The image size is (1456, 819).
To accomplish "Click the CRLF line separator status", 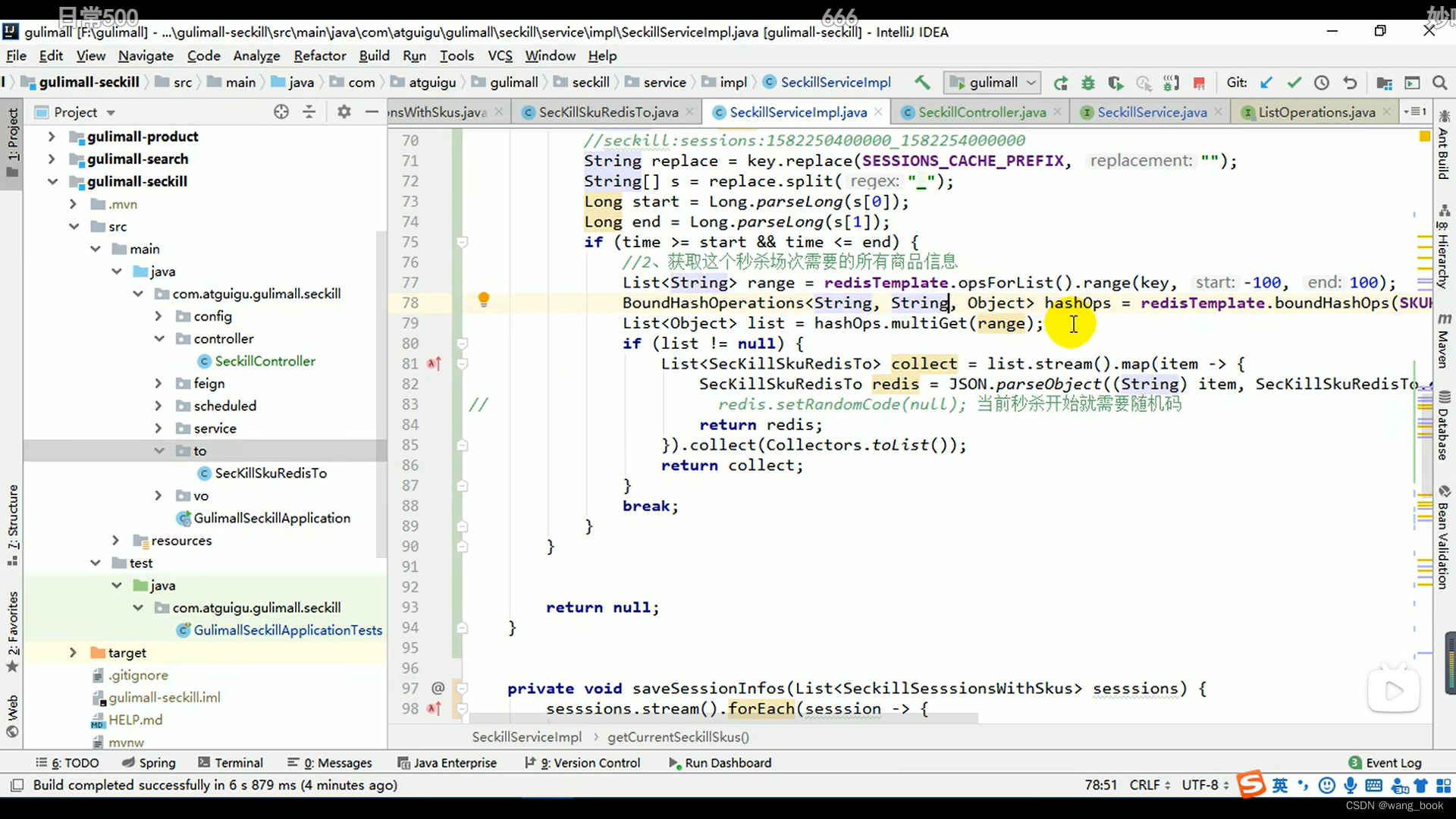I will [1150, 785].
